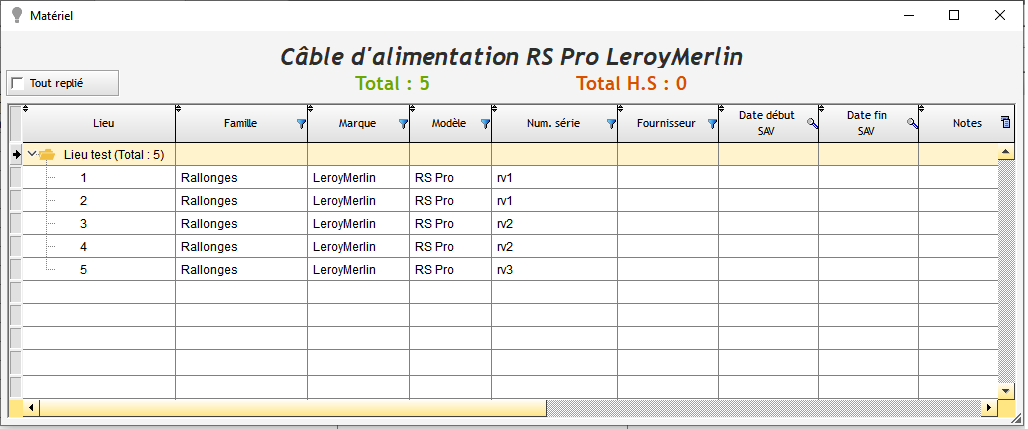Image resolution: width=1028 pixels, height=429 pixels.
Task: Sort by the Num. série column header
Action: (x=553, y=123)
